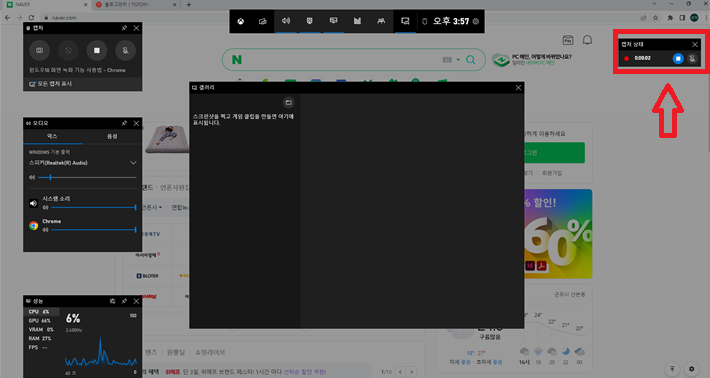Open the Xbox icon in Game Bar
The image size is (710, 378).
[x=241, y=21]
